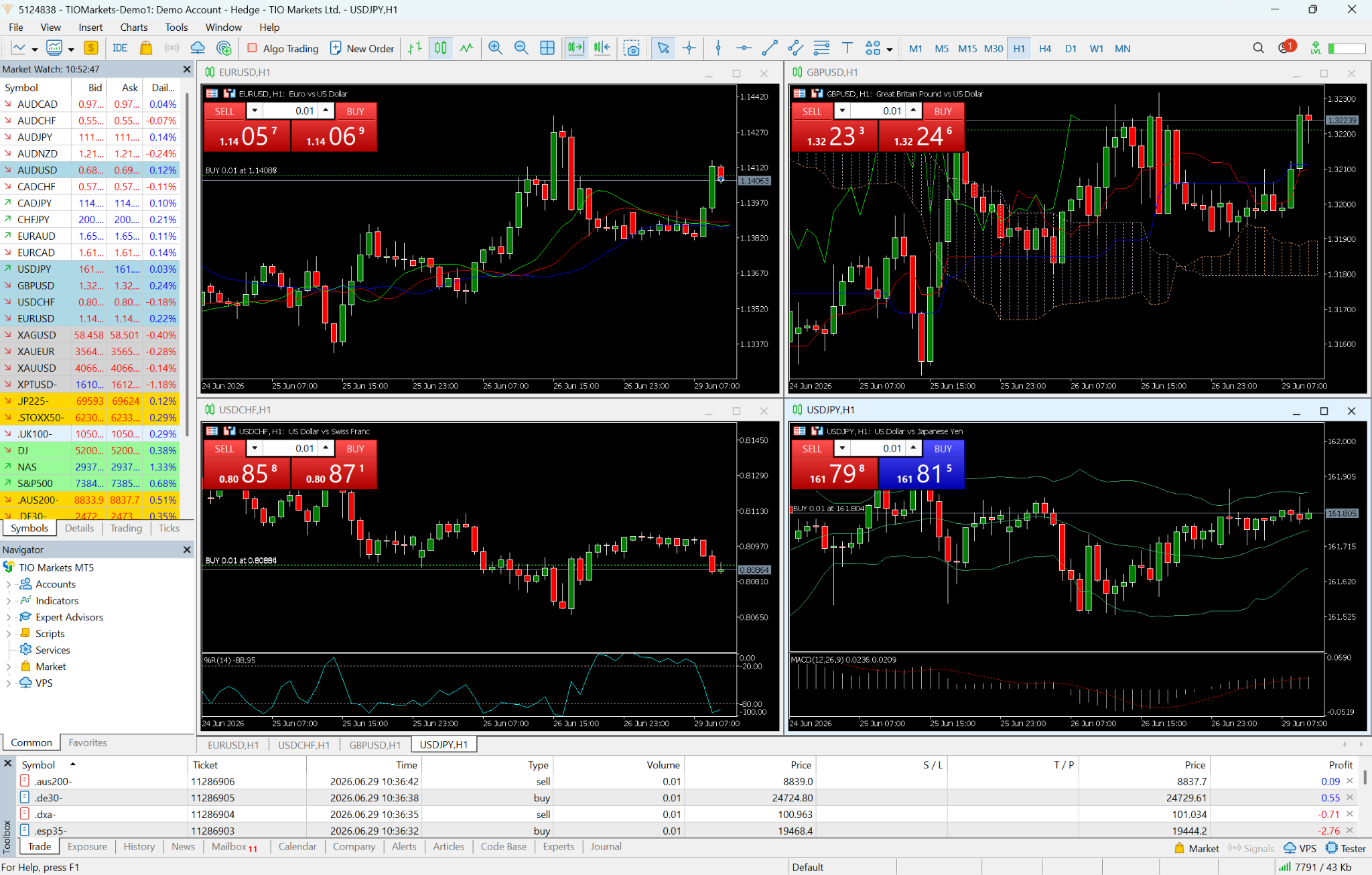Switch to the History toolbox tab
Screen dimensions: 1372x875
139,847
